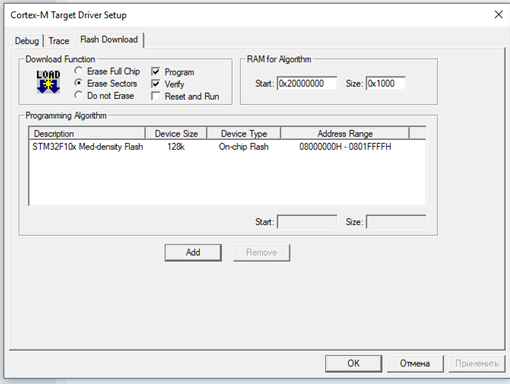Enable Reset and Run checkbox
Image resolution: width=510 pixels, height=384 pixels.
click(x=155, y=96)
